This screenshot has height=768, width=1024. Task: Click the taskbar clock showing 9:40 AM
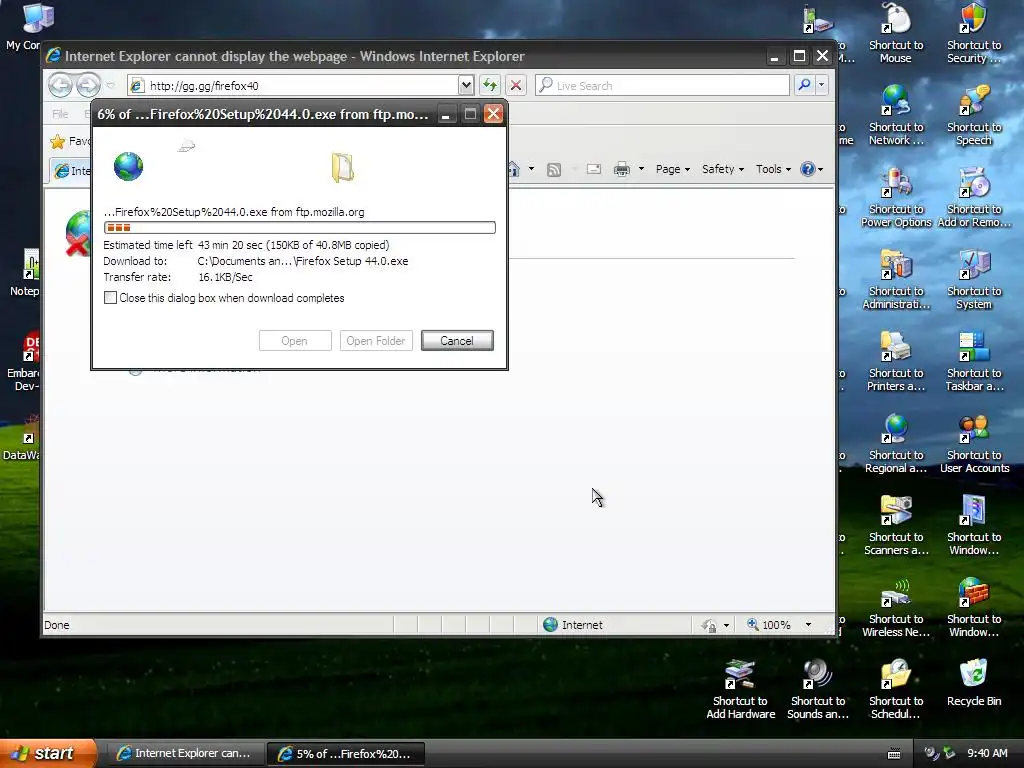pyautogui.click(x=987, y=753)
